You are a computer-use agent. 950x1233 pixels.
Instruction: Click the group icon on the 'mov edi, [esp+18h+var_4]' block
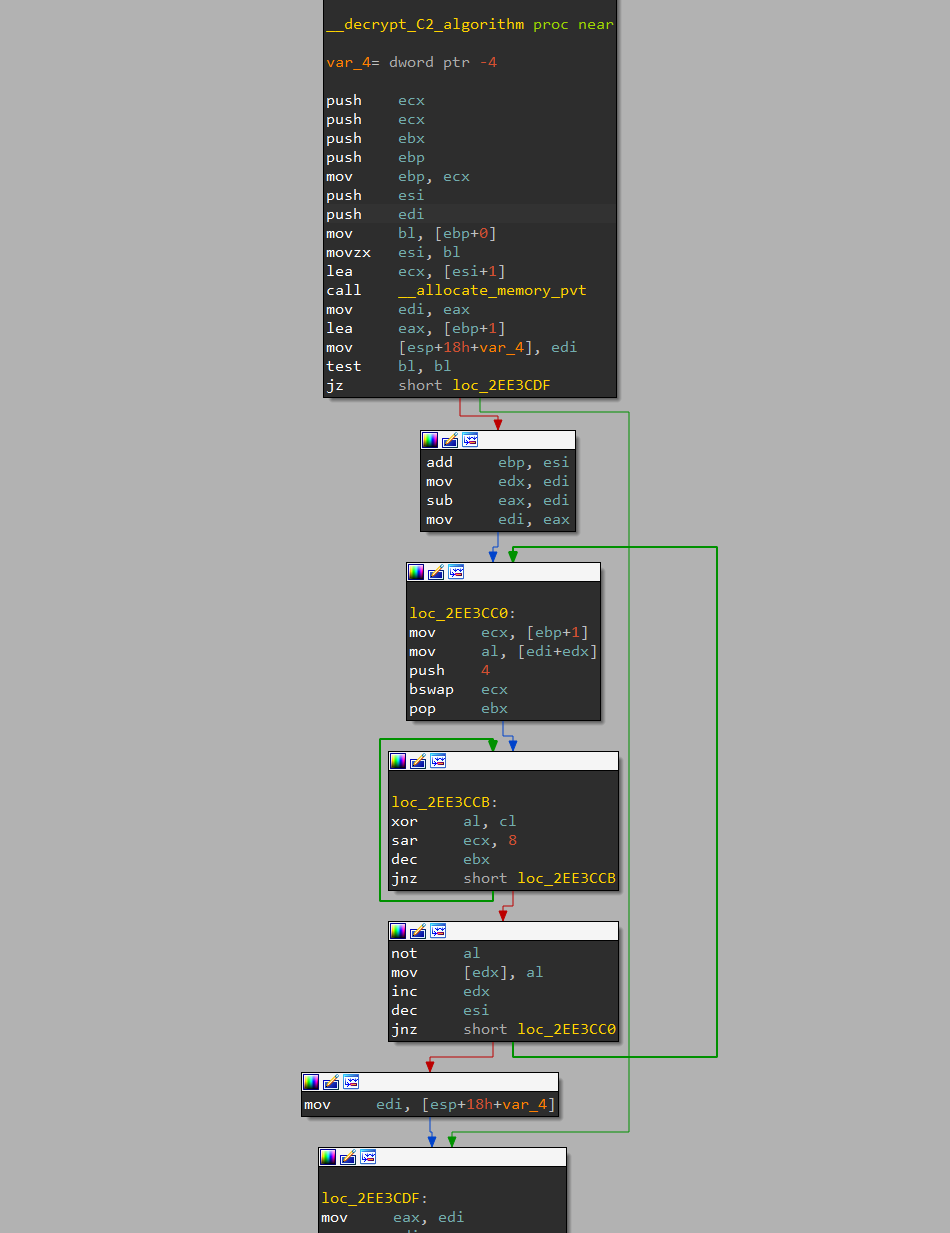351,1082
